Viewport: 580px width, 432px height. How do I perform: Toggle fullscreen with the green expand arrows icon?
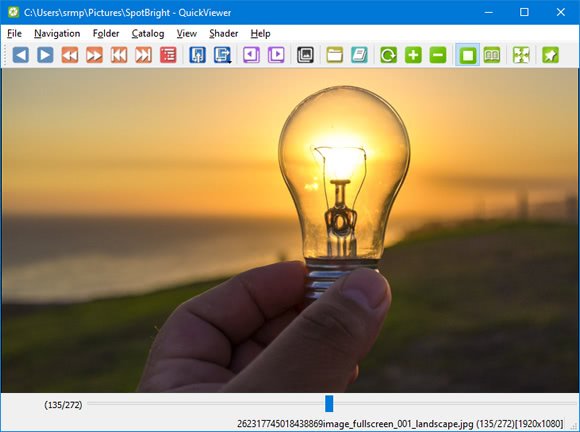click(521, 55)
